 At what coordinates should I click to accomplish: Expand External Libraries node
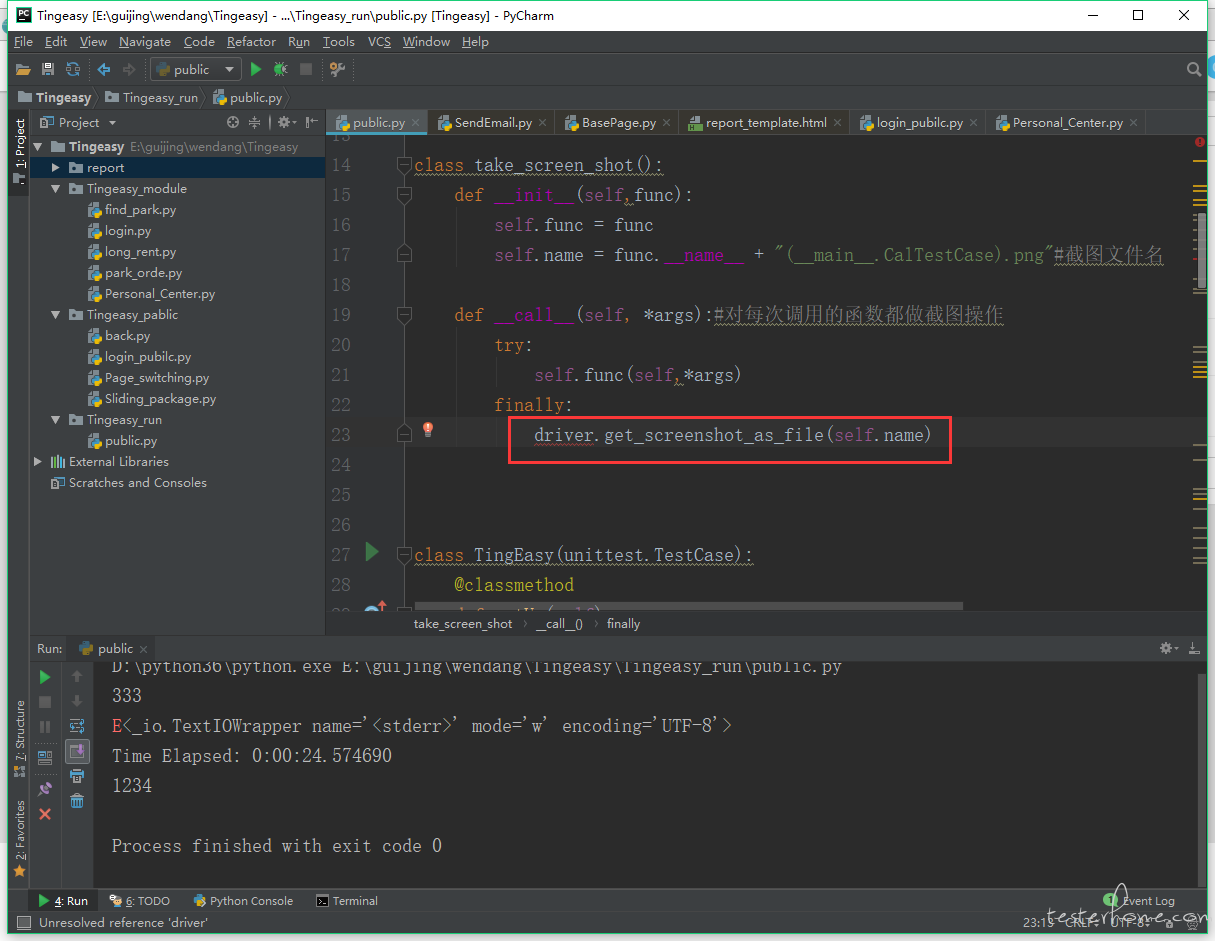[x=38, y=462]
